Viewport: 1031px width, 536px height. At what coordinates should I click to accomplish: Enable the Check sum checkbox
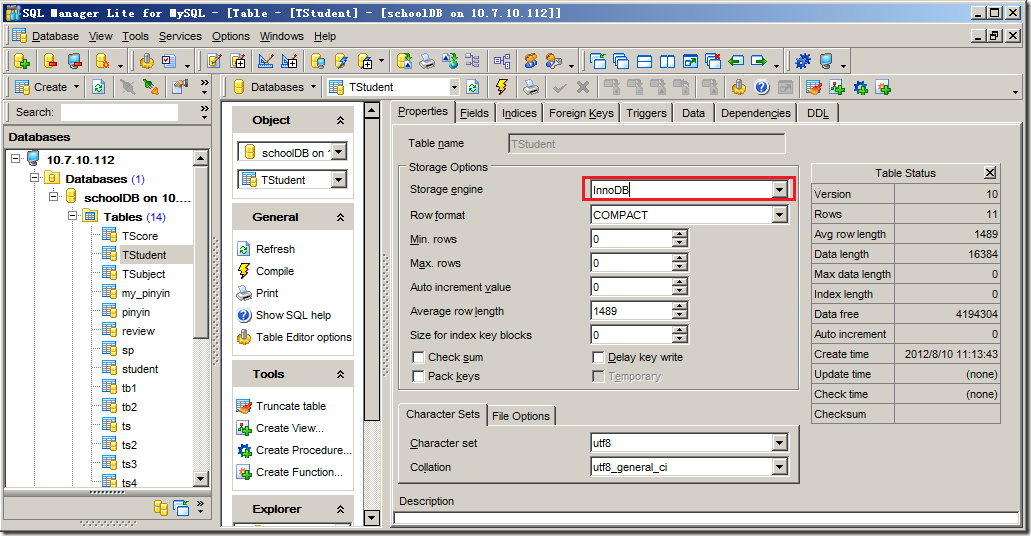pyautogui.click(x=418, y=357)
